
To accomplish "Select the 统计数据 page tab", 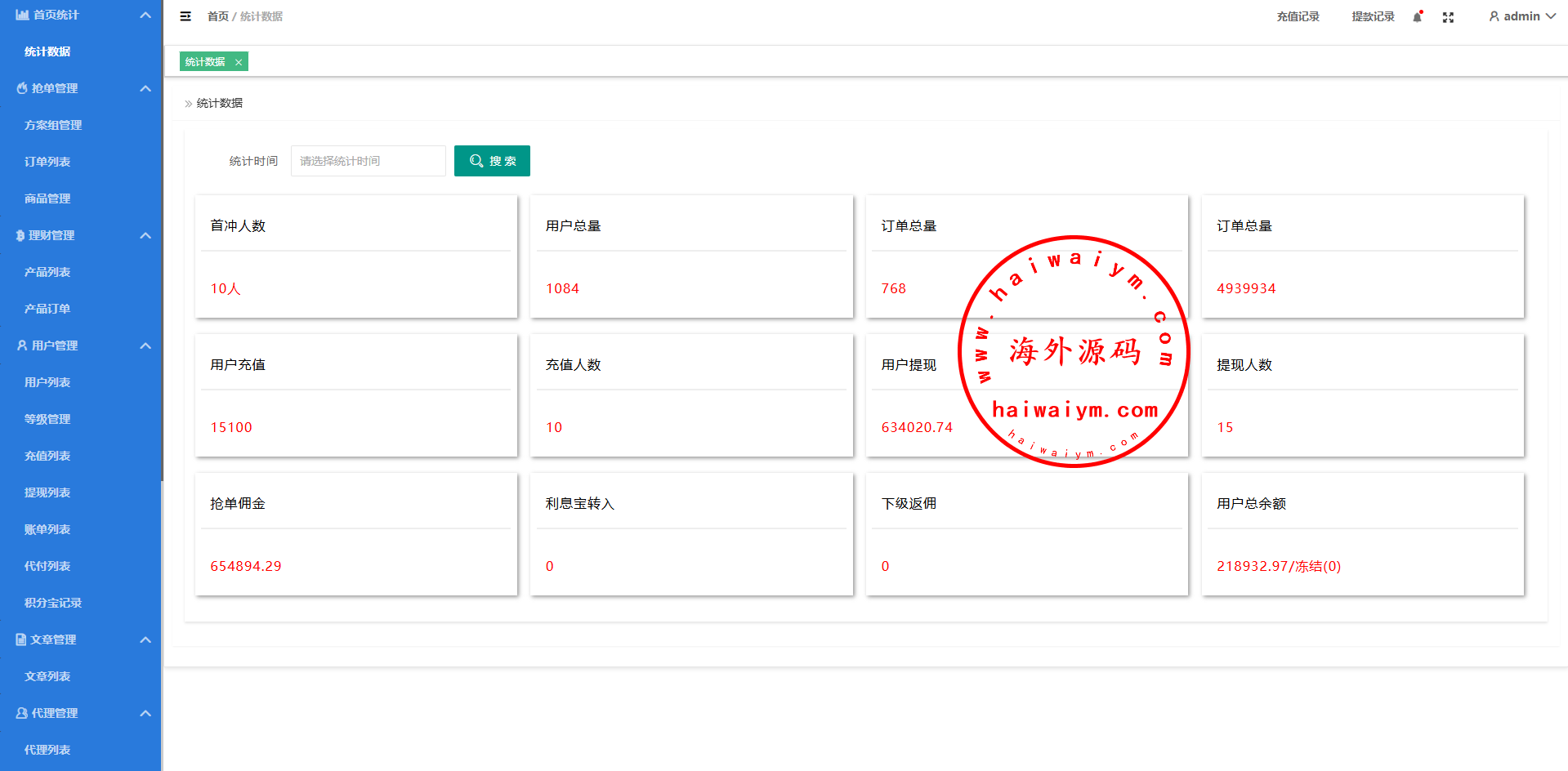I will click(x=205, y=62).
